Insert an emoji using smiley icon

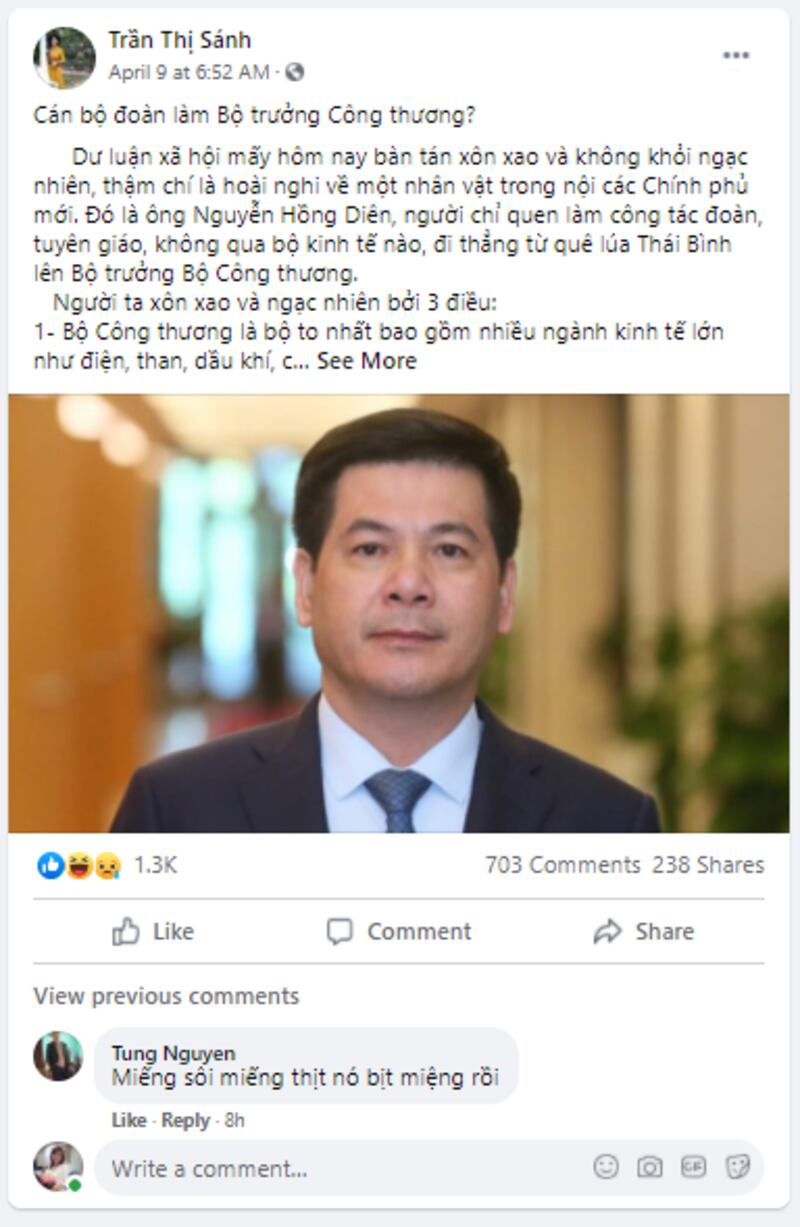605,1166
